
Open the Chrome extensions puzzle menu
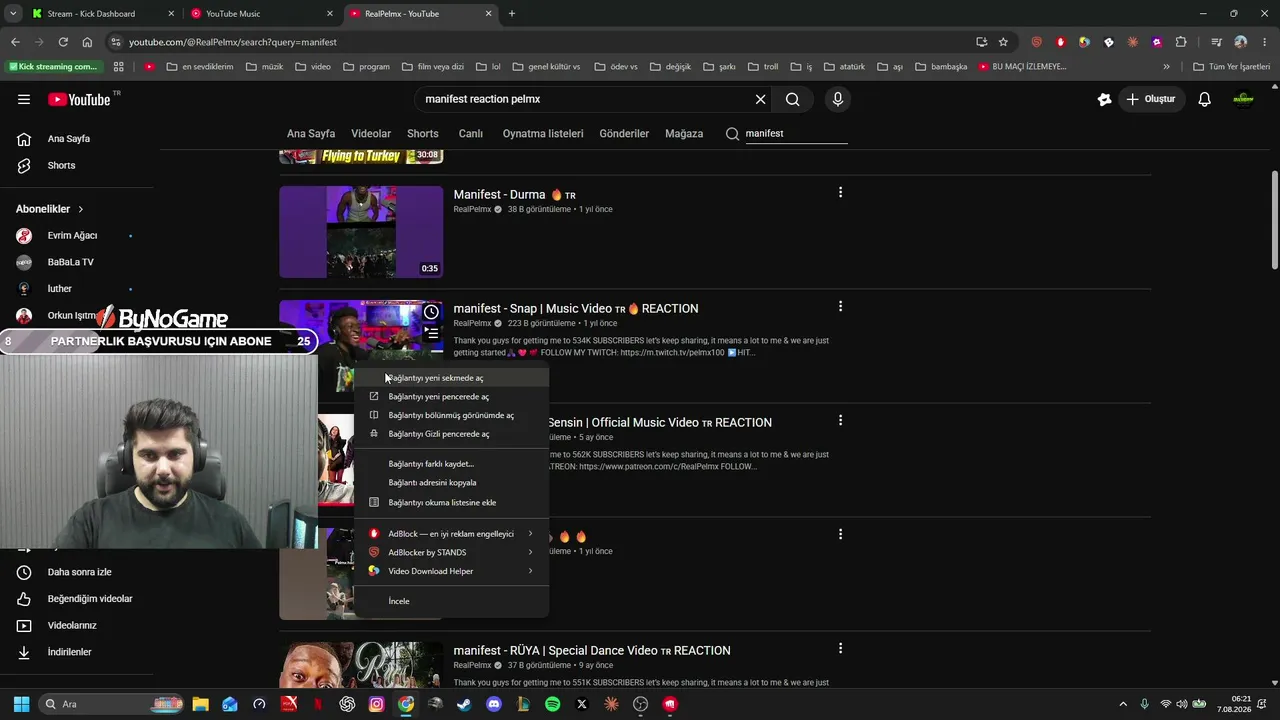pyautogui.click(x=1181, y=42)
